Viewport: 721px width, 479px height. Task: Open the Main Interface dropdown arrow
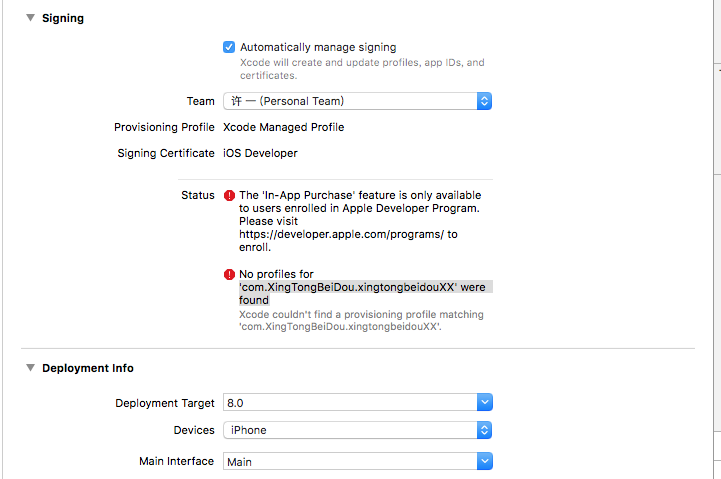click(485, 461)
